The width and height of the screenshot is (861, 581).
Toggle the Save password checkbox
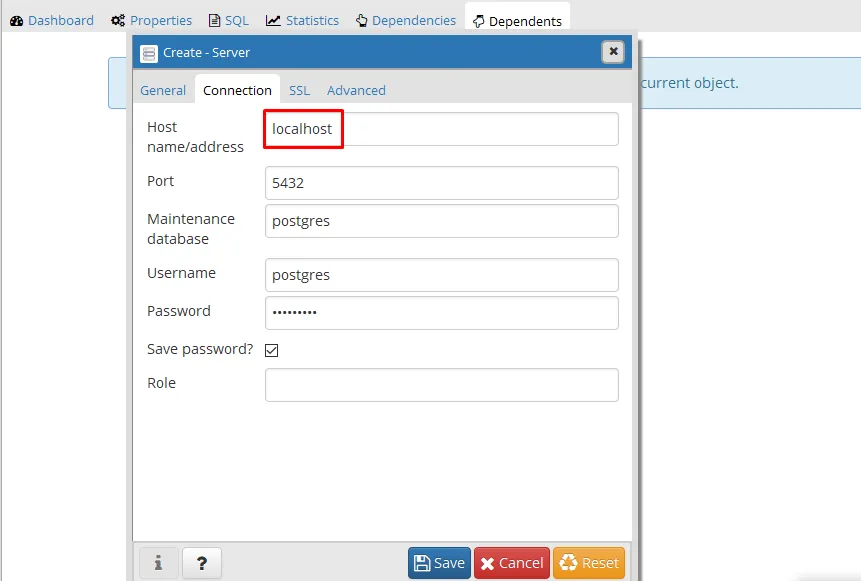click(271, 350)
